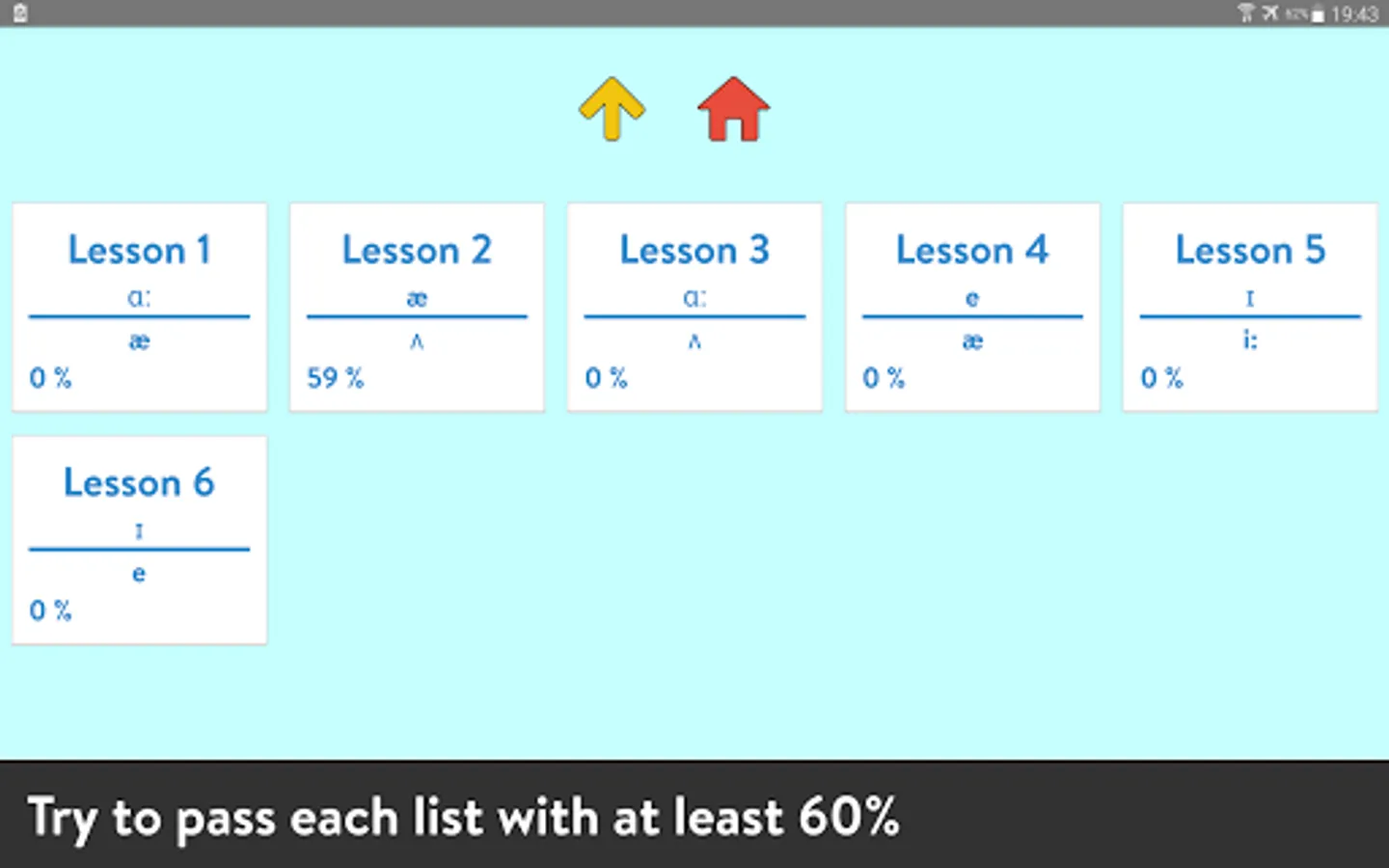Go to home via red house icon

733,109
